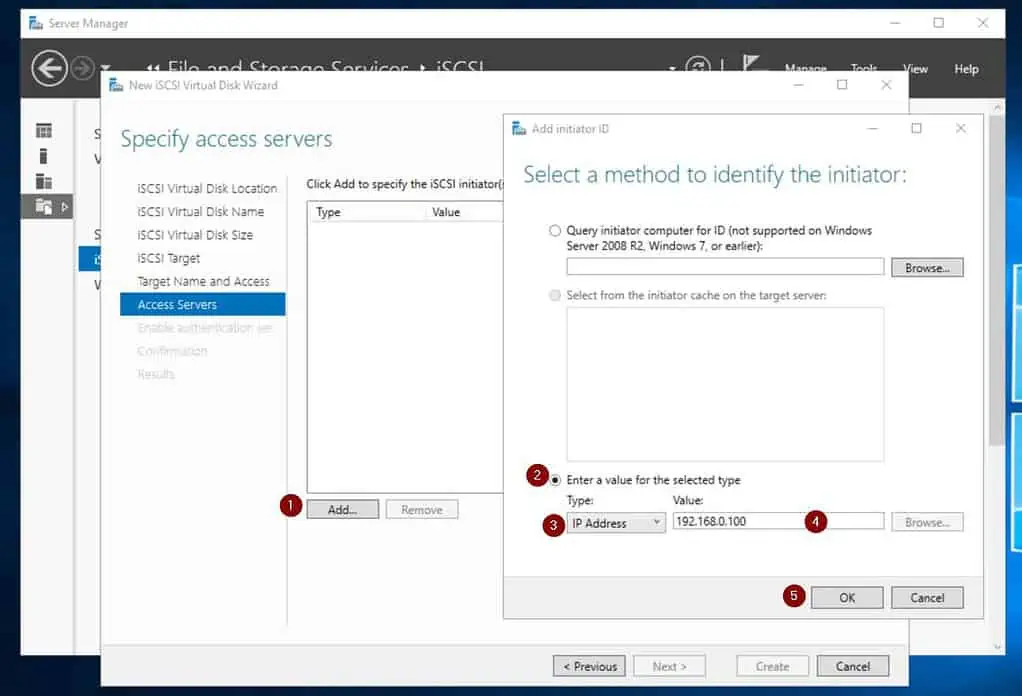Select Access Servers wizard step
Viewport: 1022px width, 696px height.
coord(203,304)
